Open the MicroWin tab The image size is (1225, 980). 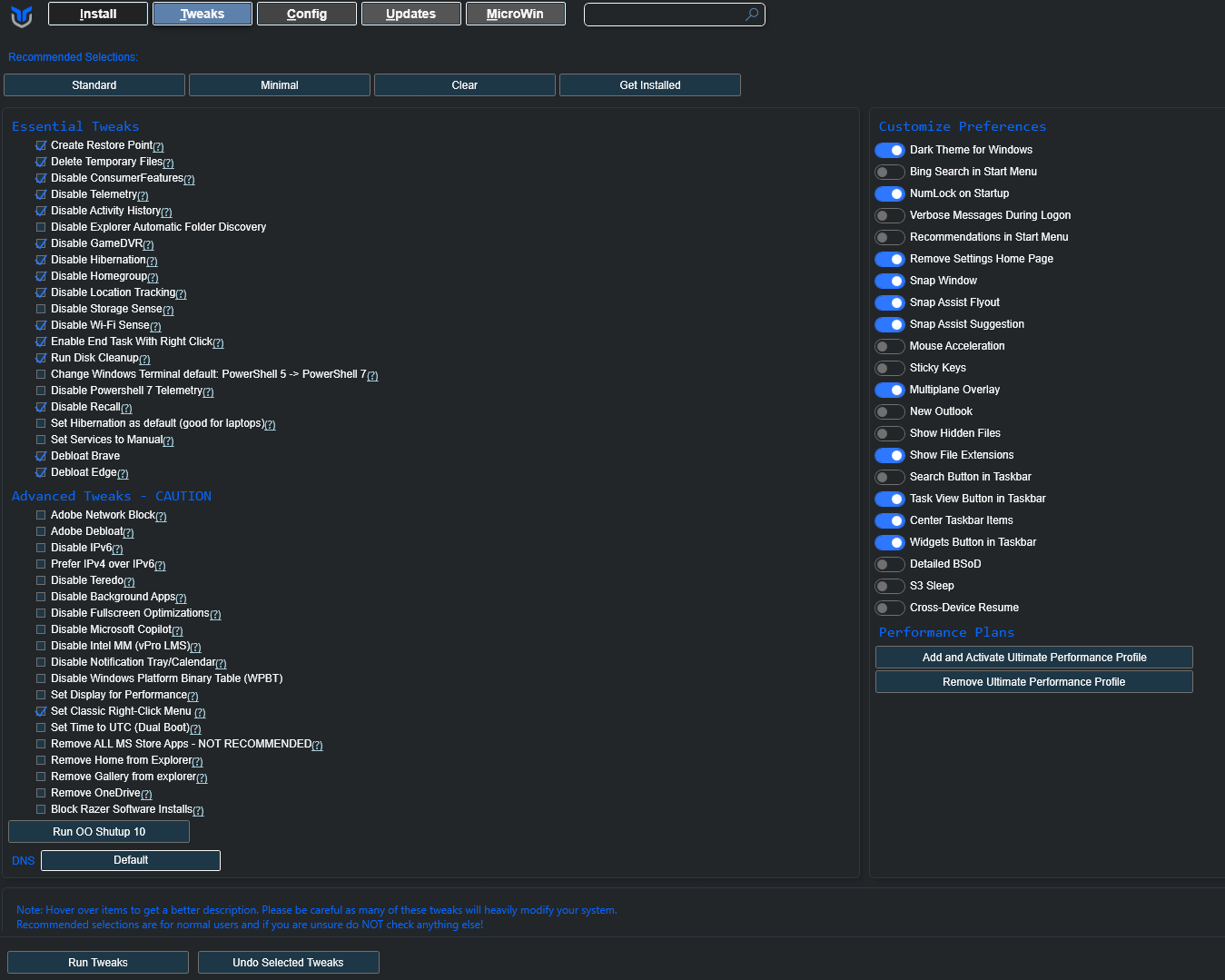click(x=516, y=14)
